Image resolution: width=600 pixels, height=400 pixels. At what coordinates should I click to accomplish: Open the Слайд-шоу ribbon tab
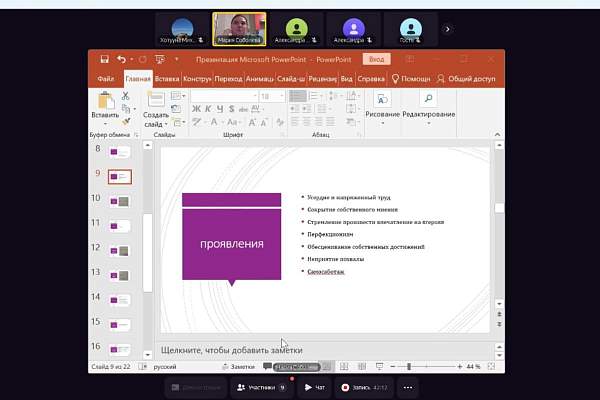click(x=291, y=79)
